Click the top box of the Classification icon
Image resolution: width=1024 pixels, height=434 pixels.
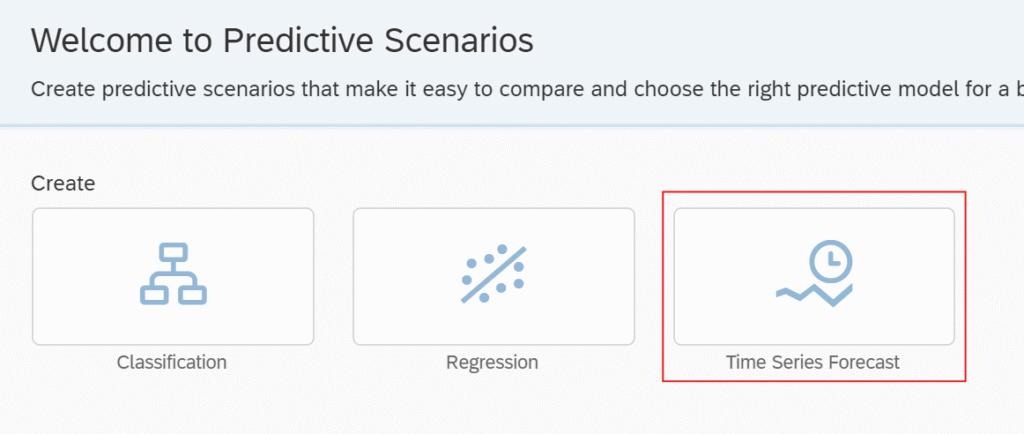(173, 252)
